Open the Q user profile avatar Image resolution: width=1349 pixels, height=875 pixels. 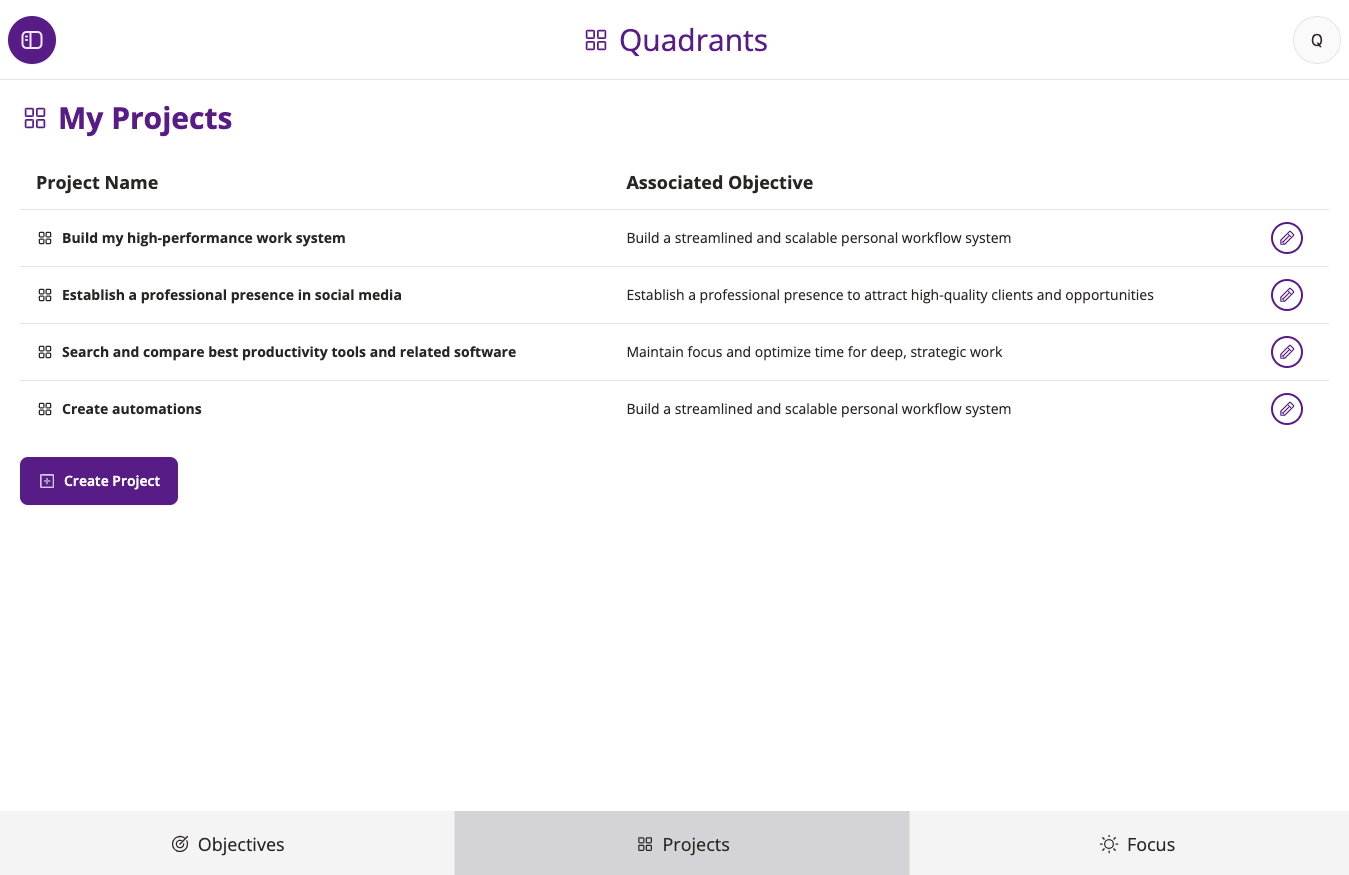1316,40
